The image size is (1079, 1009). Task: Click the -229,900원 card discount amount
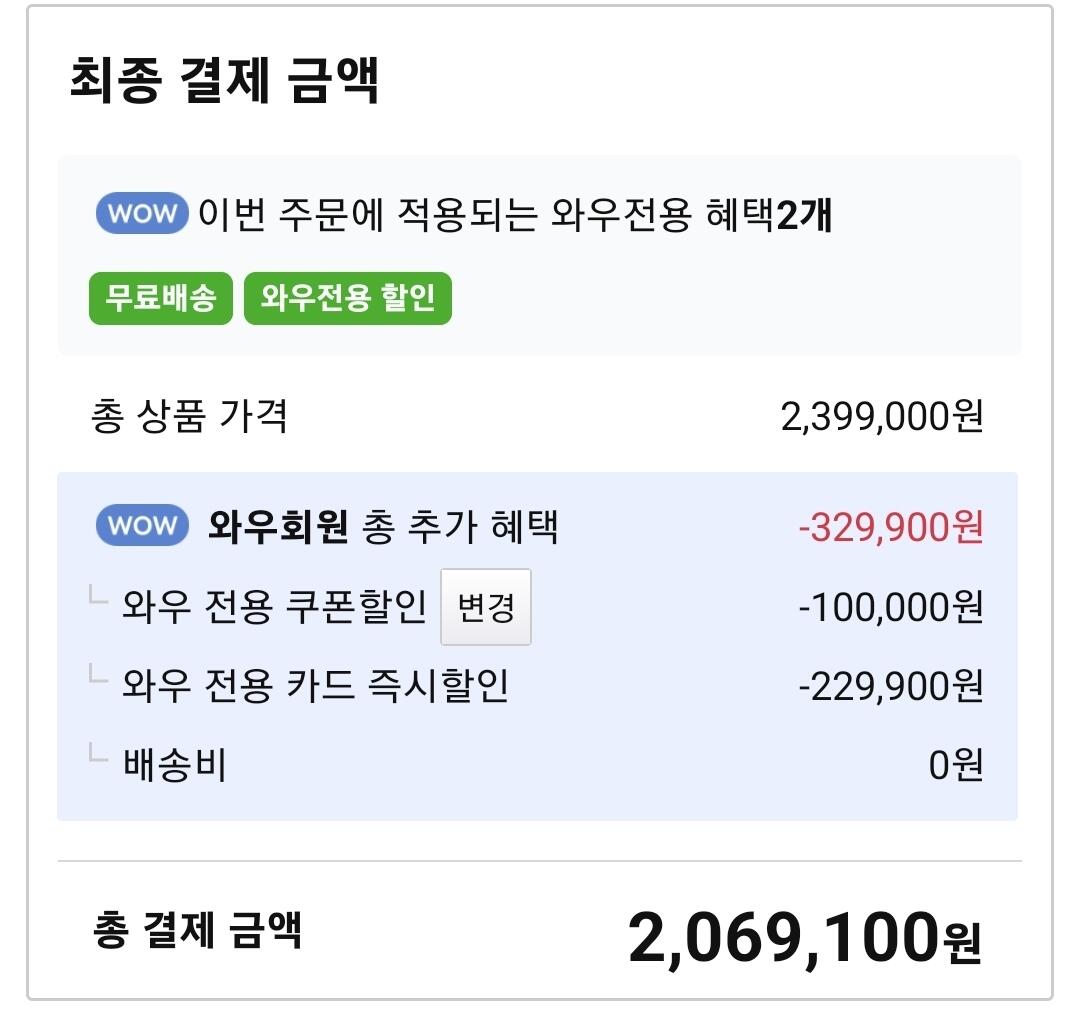pyautogui.click(x=891, y=686)
